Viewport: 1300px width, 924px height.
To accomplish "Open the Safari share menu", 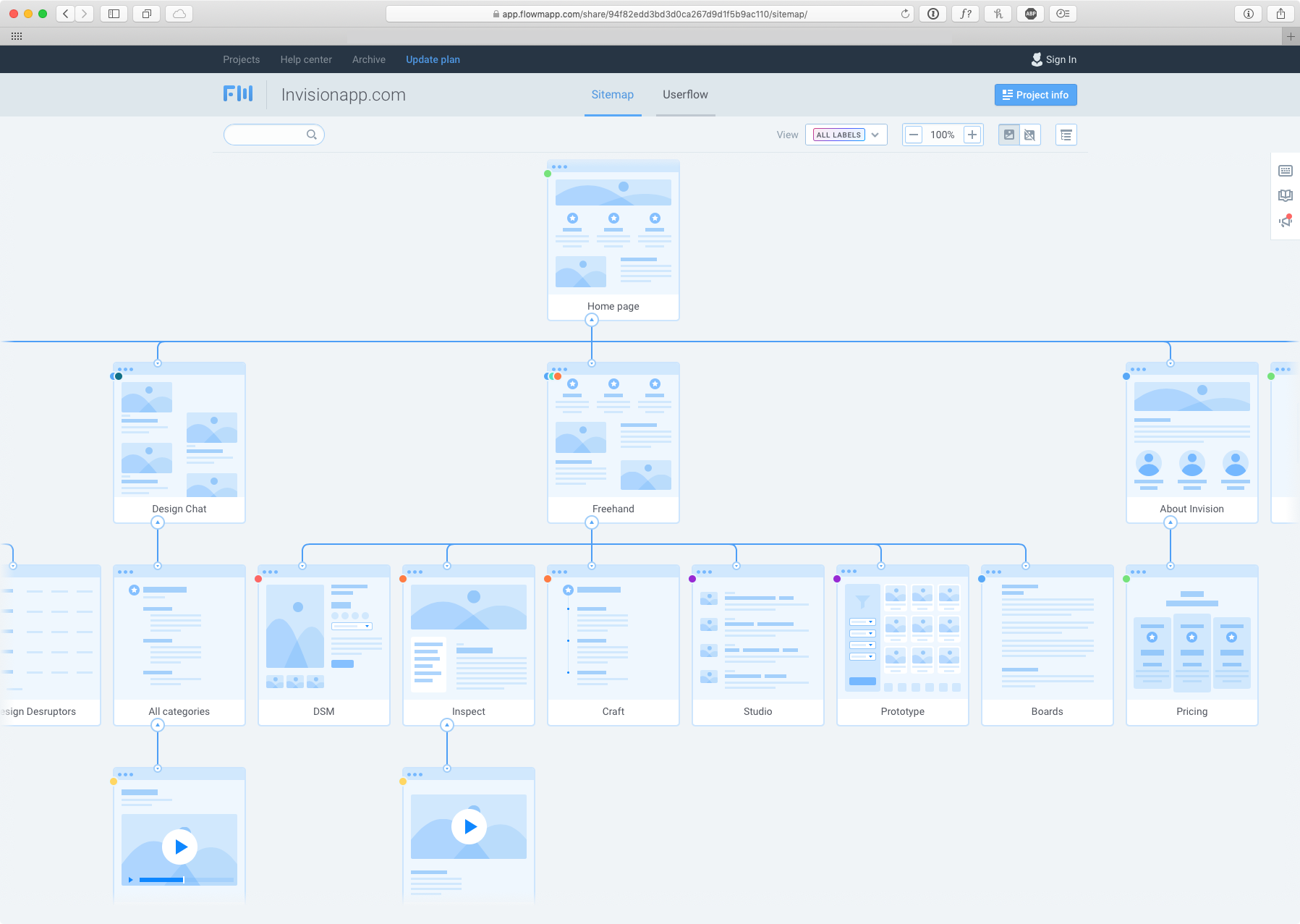I will (1281, 14).
